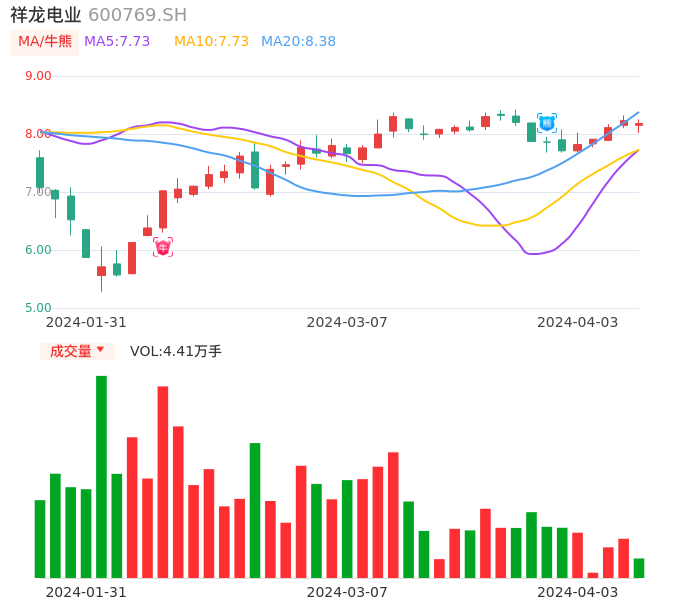Select the tallest green volume bar

(101, 476)
